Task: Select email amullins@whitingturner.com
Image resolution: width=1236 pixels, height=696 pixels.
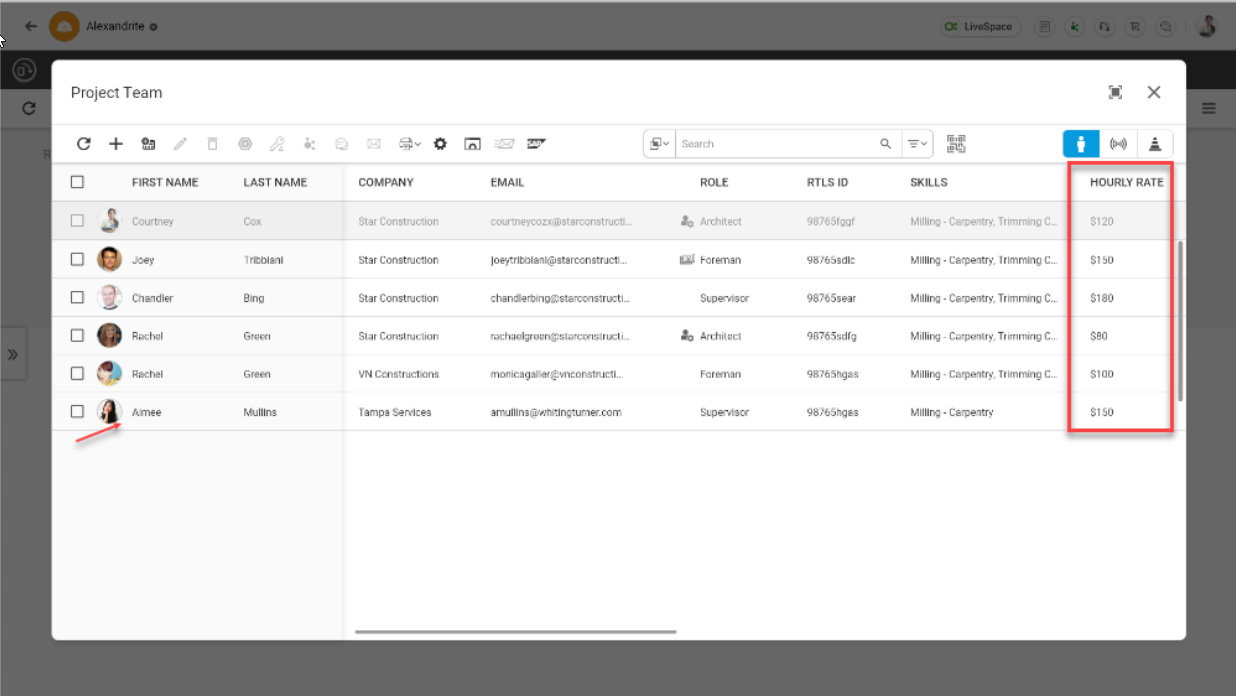Action: pyautogui.click(x=556, y=412)
